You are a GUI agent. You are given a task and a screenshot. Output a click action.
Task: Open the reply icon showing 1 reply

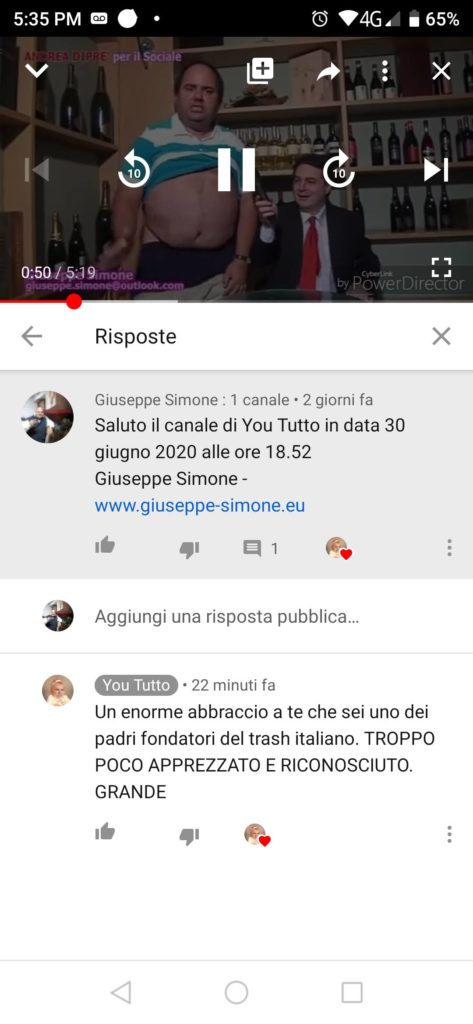tap(260, 549)
